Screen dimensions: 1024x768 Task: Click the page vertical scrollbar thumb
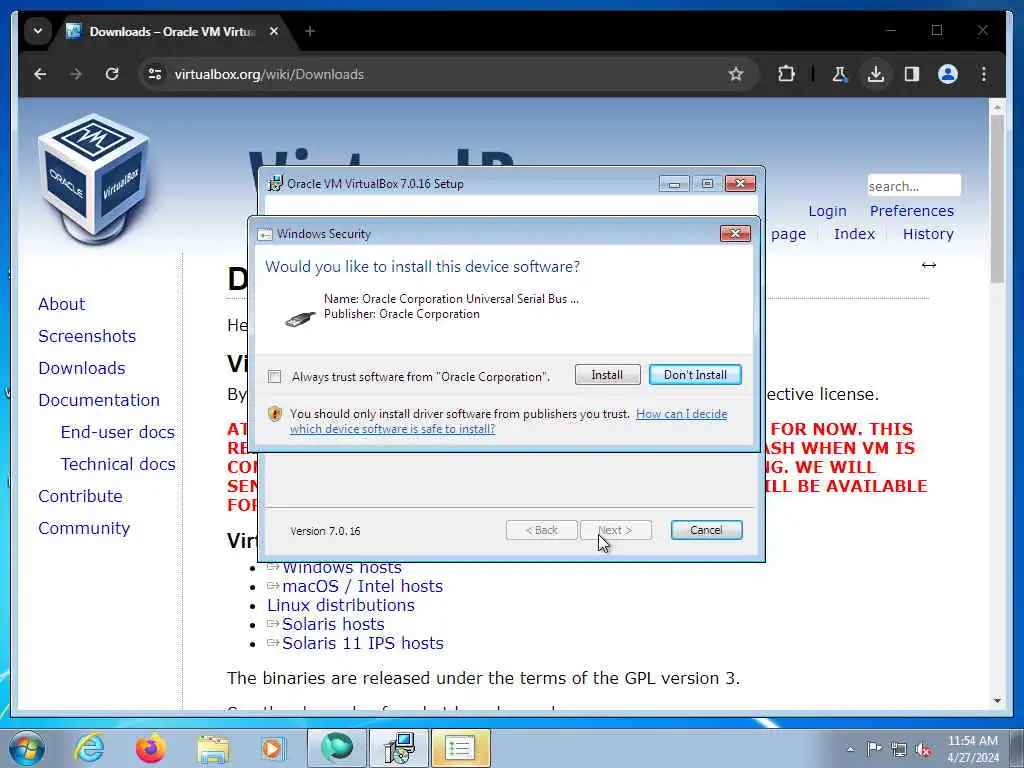pyautogui.click(x=997, y=199)
